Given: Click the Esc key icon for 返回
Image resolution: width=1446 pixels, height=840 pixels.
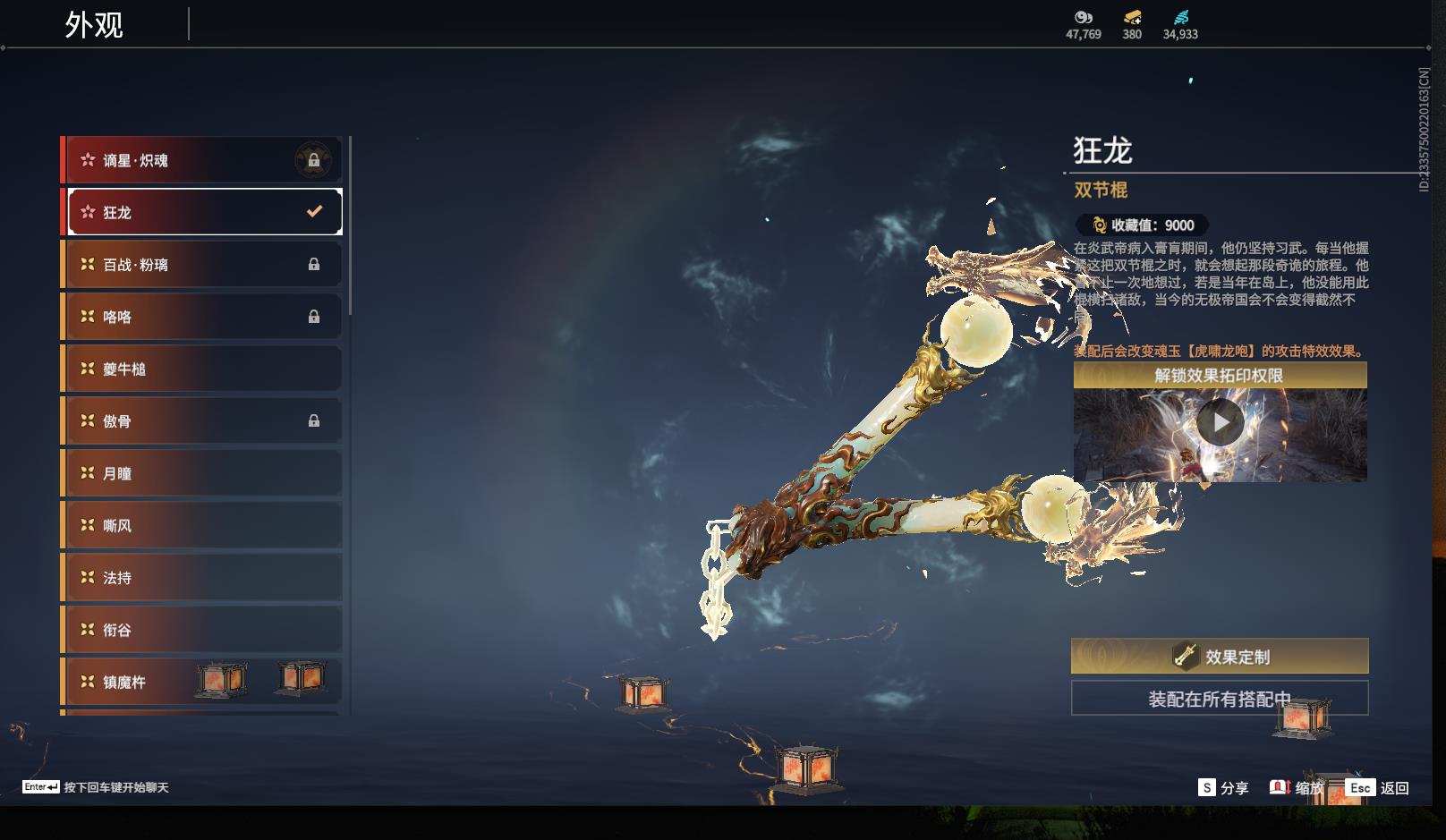Looking at the screenshot, I should coord(1360,787).
